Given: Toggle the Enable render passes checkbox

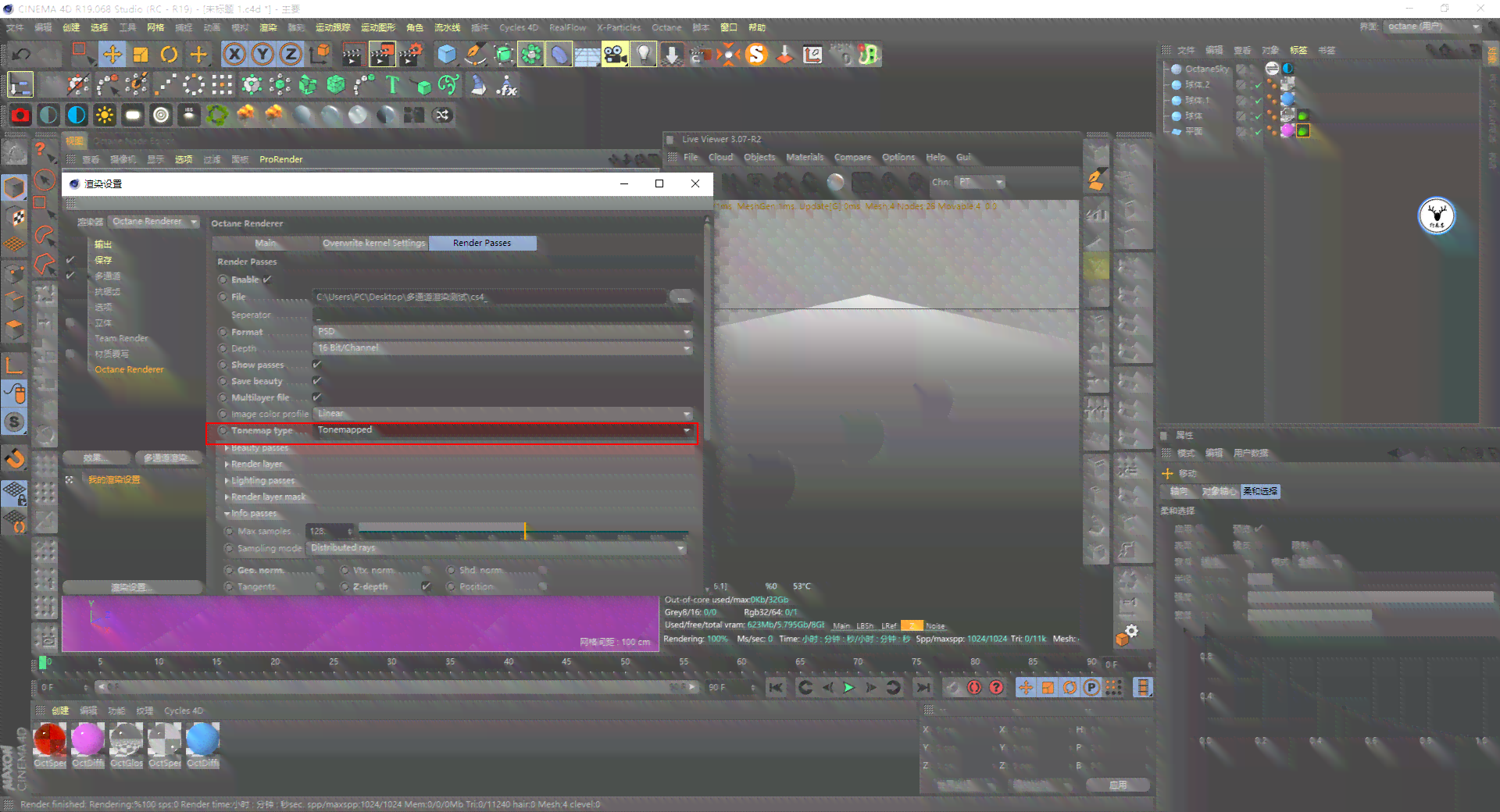Looking at the screenshot, I should [267, 280].
